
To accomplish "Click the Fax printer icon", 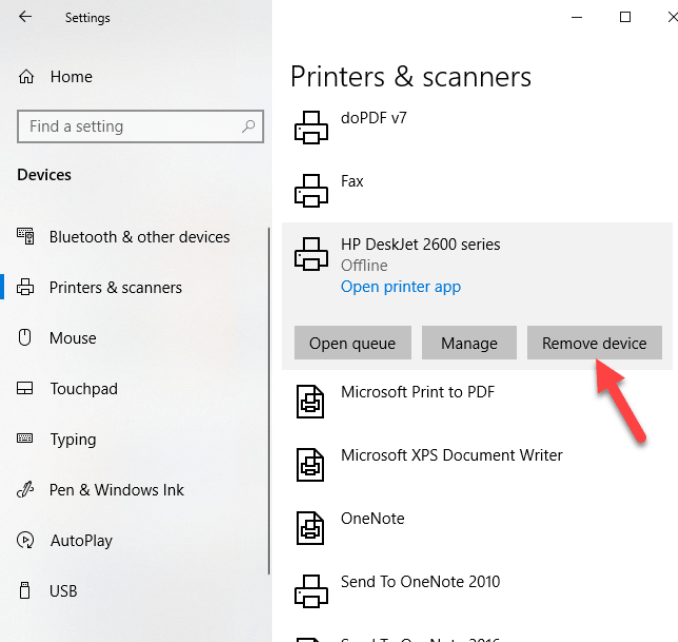I will [311, 191].
